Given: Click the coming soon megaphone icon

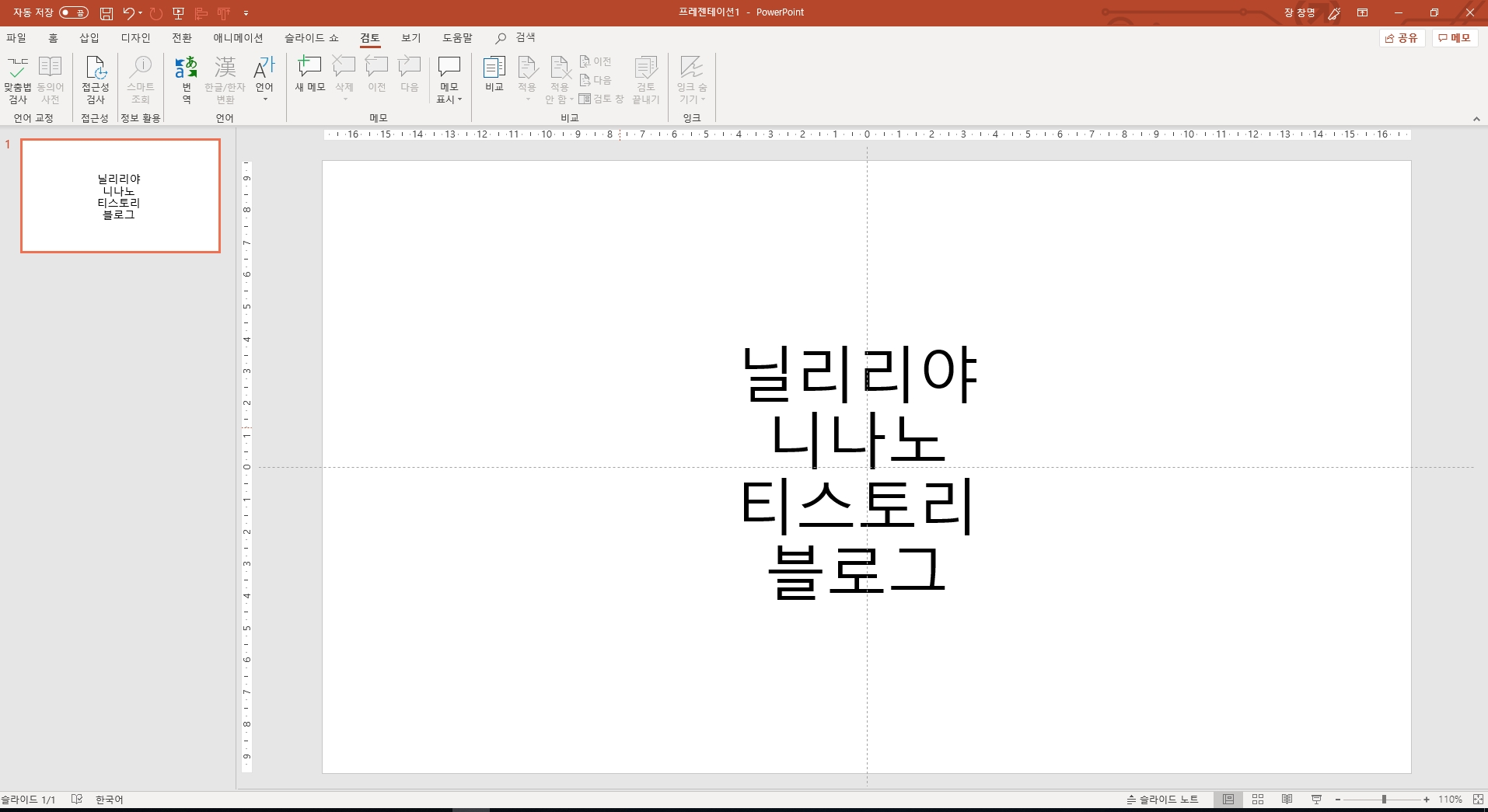Looking at the screenshot, I should [1334, 13].
